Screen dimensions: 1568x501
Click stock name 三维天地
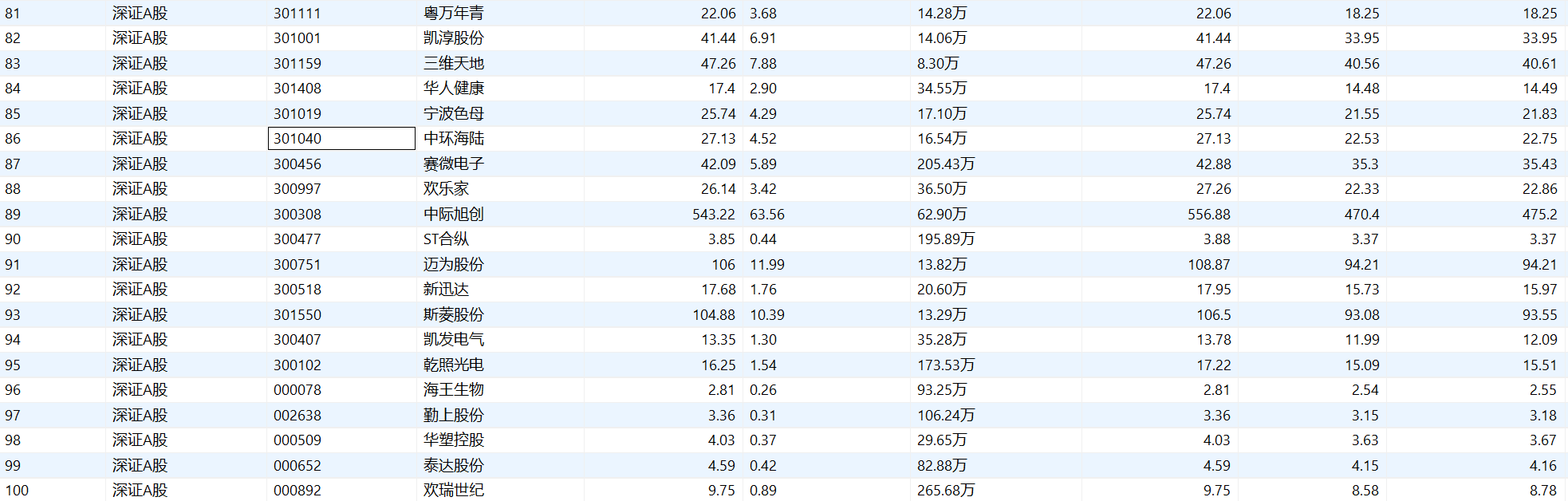tap(454, 64)
